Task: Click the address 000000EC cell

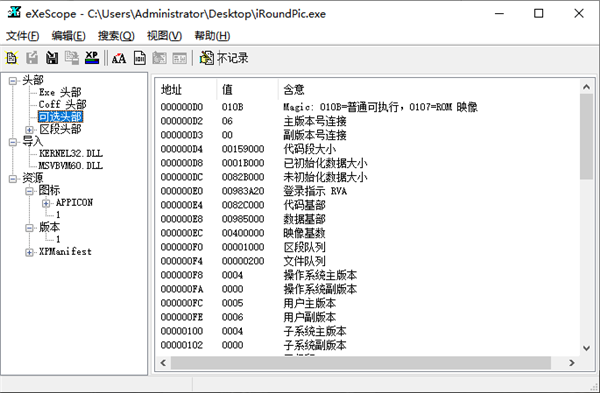Action: pos(182,233)
